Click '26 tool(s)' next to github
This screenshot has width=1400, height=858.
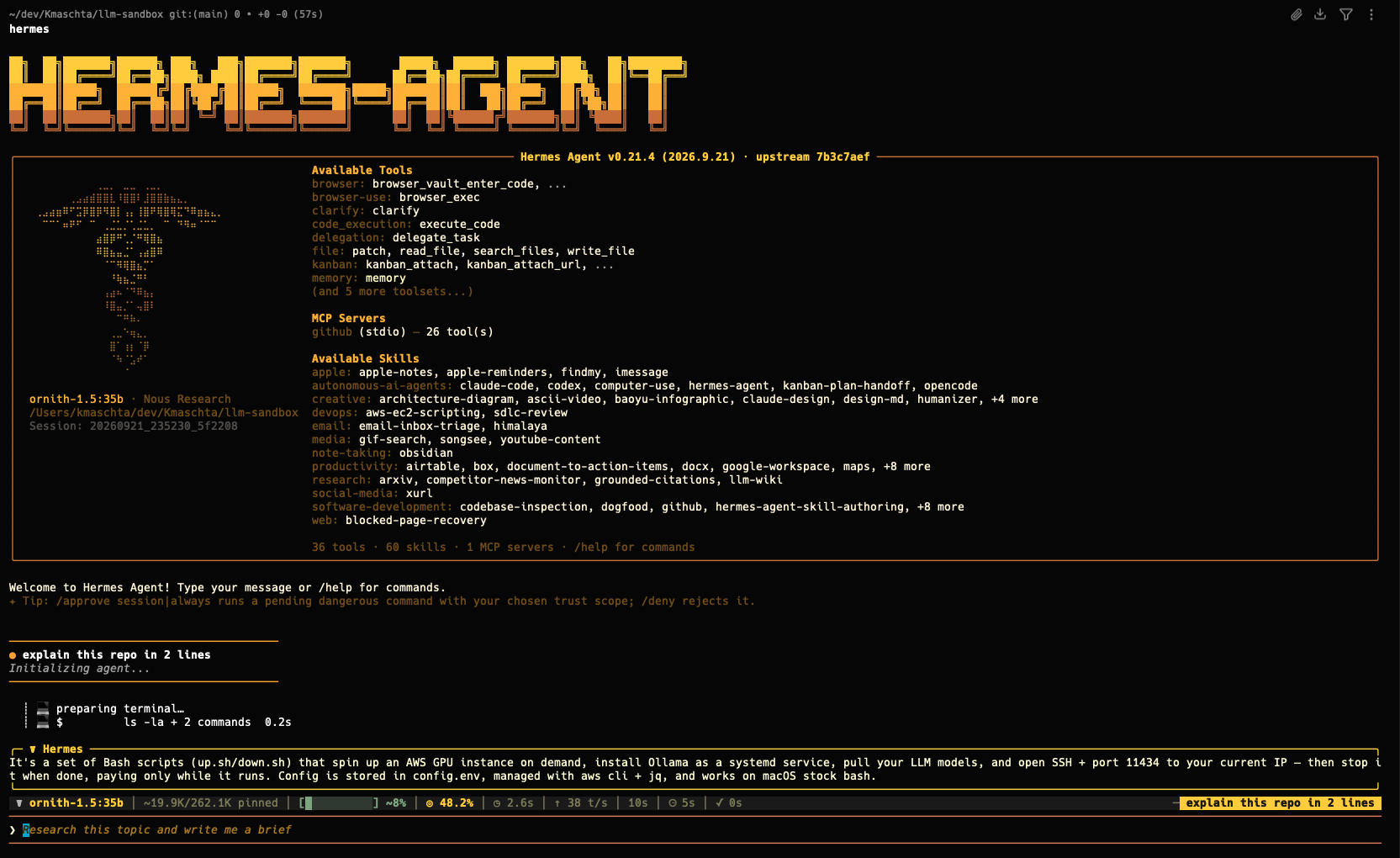pos(460,332)
